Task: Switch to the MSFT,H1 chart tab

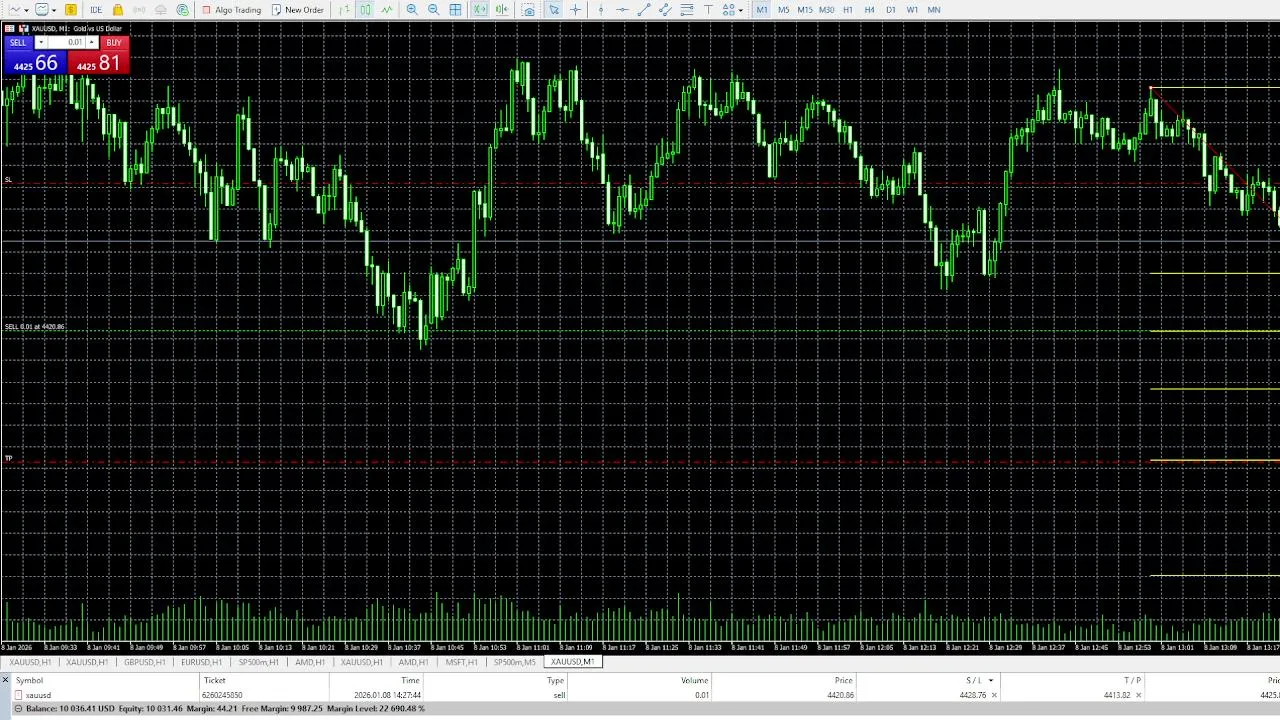Action: pyautogui.click(x=461, y=662)
